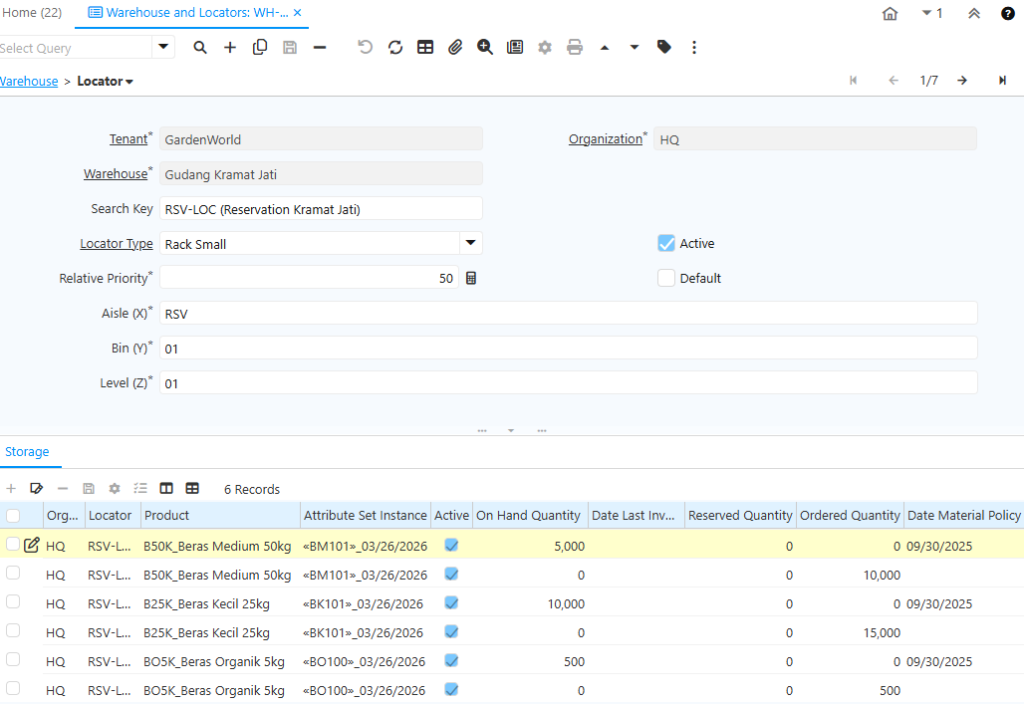The width and height of the screenshot is (1024, 704).
Task: Toggle grid view in main toolbar
Action: 425,48
